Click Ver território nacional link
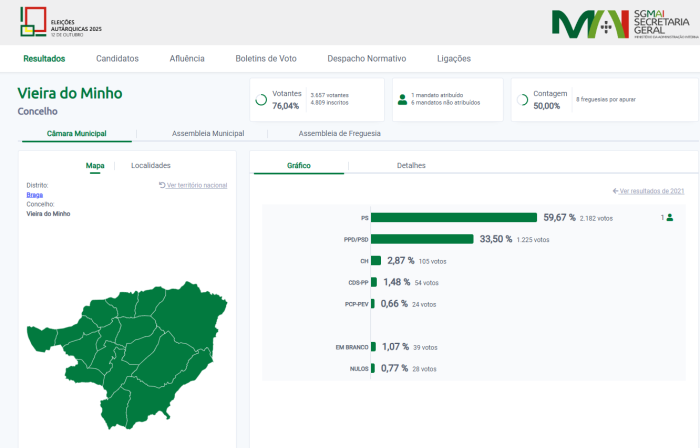700x448 pixels. point(193,185)
